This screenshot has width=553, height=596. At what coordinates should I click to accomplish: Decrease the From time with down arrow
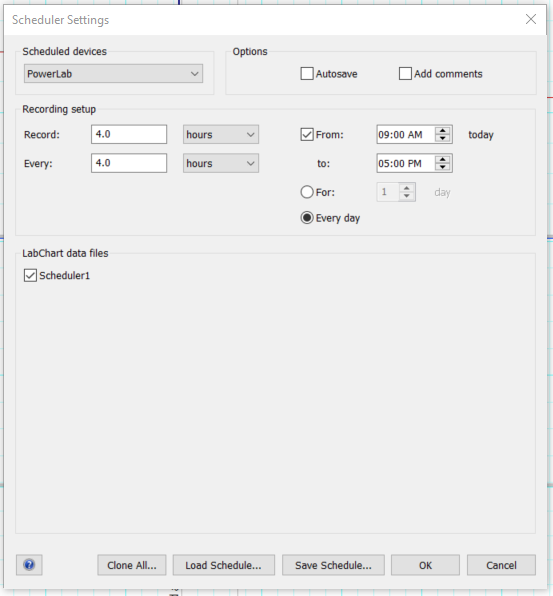(x=442, y=138)
